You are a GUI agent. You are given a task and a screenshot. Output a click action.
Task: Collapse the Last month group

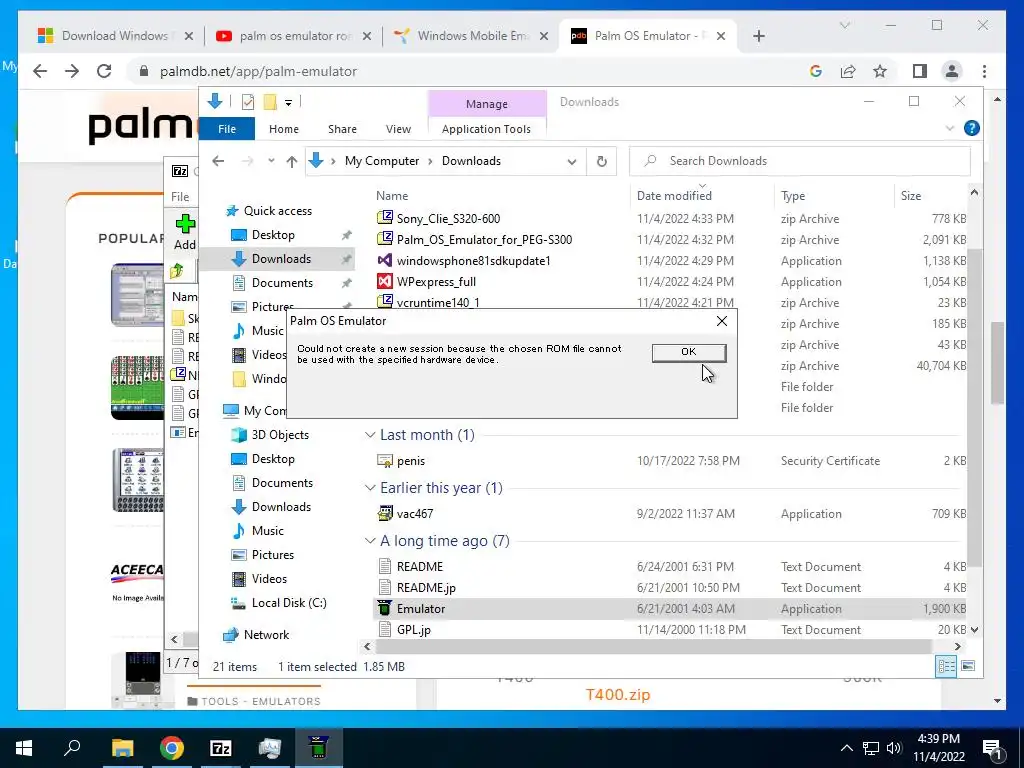370,435
